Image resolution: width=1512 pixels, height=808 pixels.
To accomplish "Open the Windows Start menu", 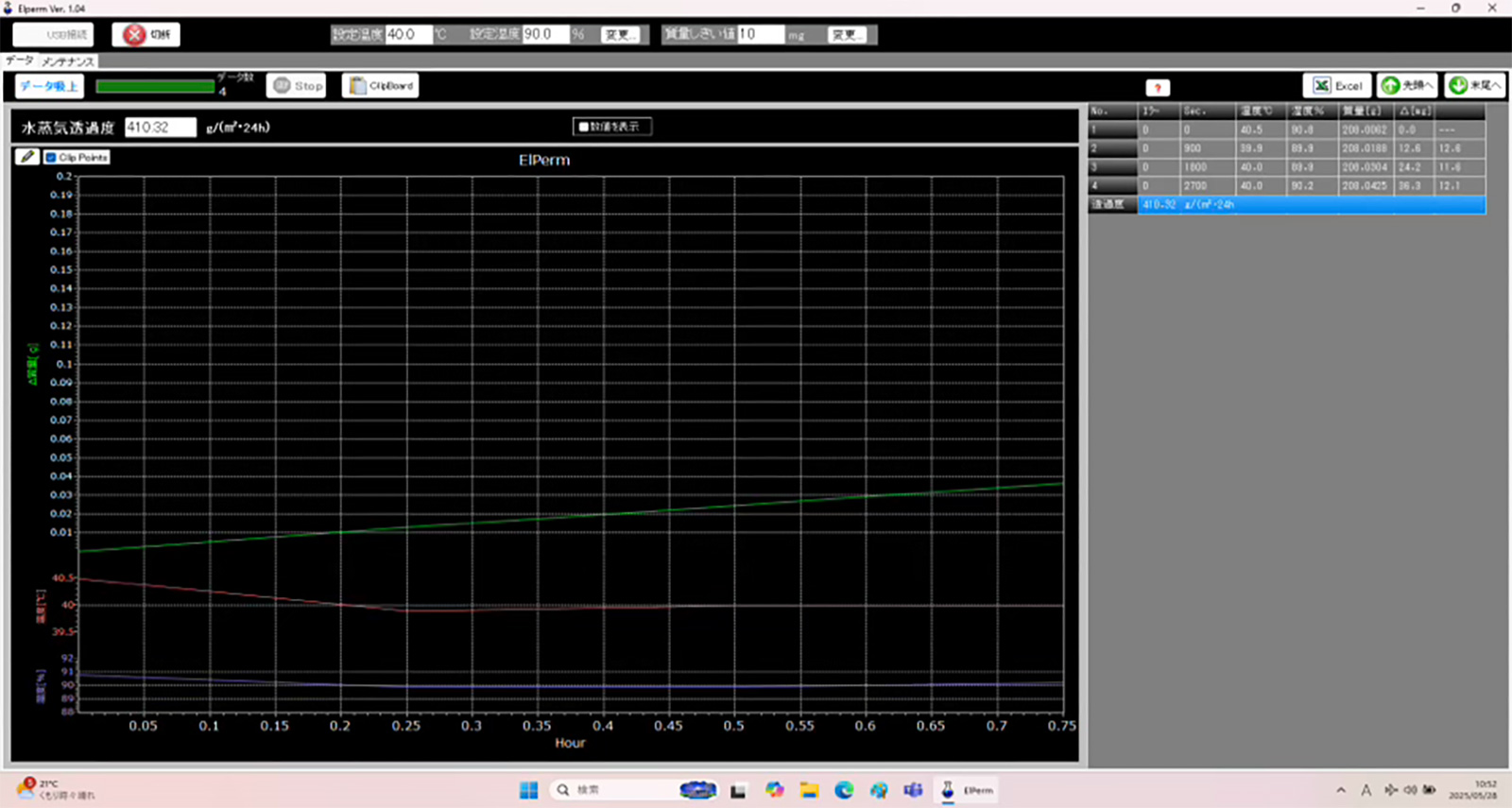I will click(x=528, y=790).
